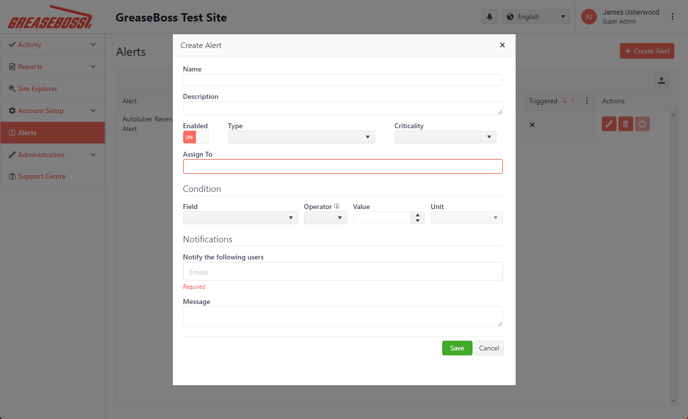This screenshot has width=688, height=419.
Task: Open the Operator dropdown
Action: point(325,218)
